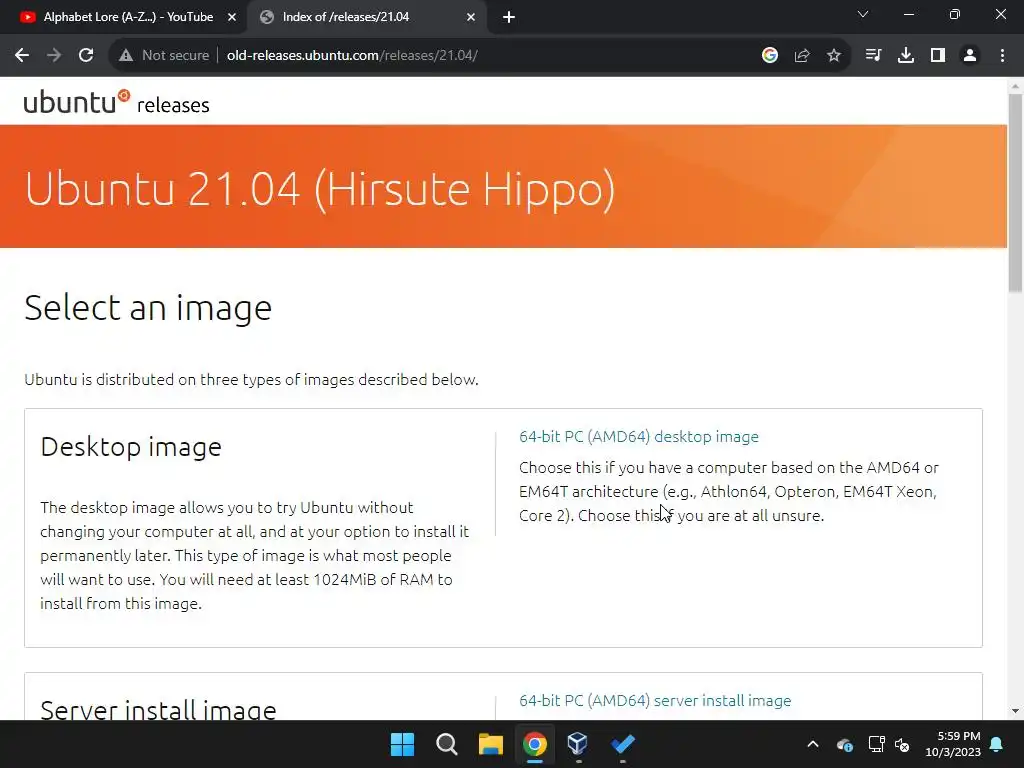Screen dimensions: 1024x768
Task: Open Chrome downloads
Action: click(906, 56)
